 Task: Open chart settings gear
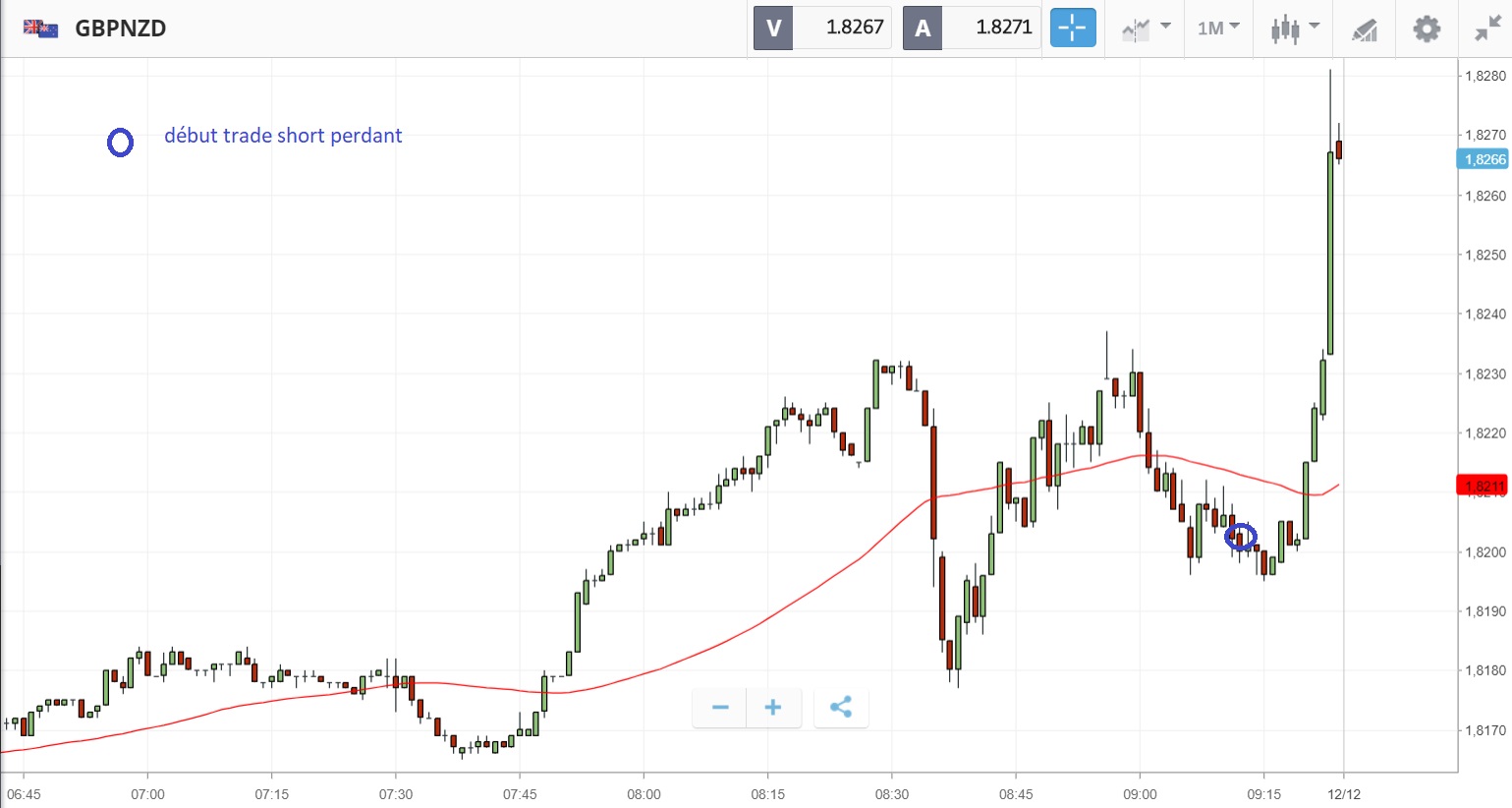click(x=1426, y=29)
